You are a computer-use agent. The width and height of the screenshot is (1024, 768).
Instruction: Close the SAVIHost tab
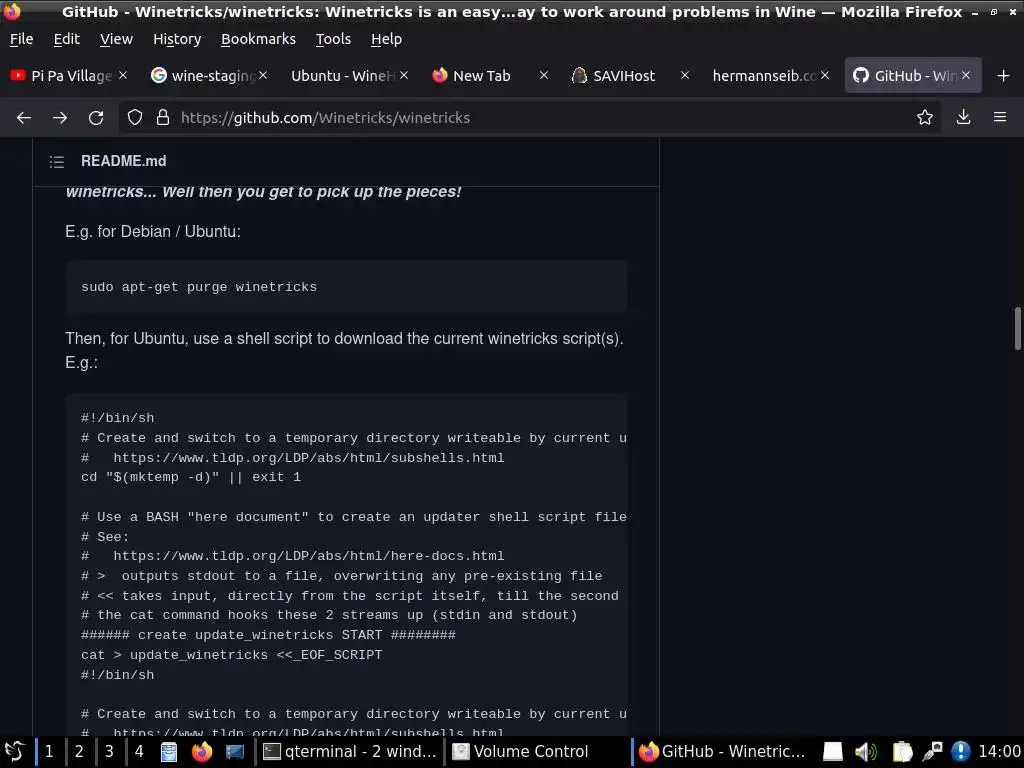pyautogui.click(x=684, y=76)
